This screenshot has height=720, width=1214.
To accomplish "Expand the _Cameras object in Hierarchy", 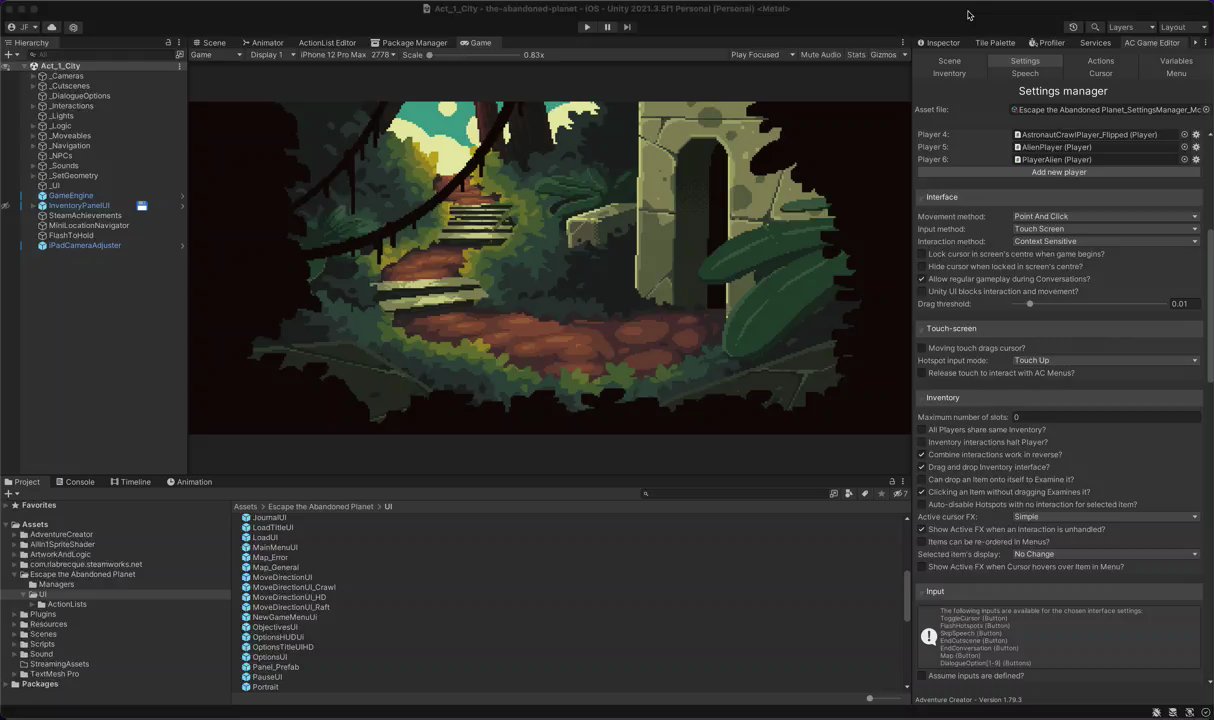I will point(33,76).
